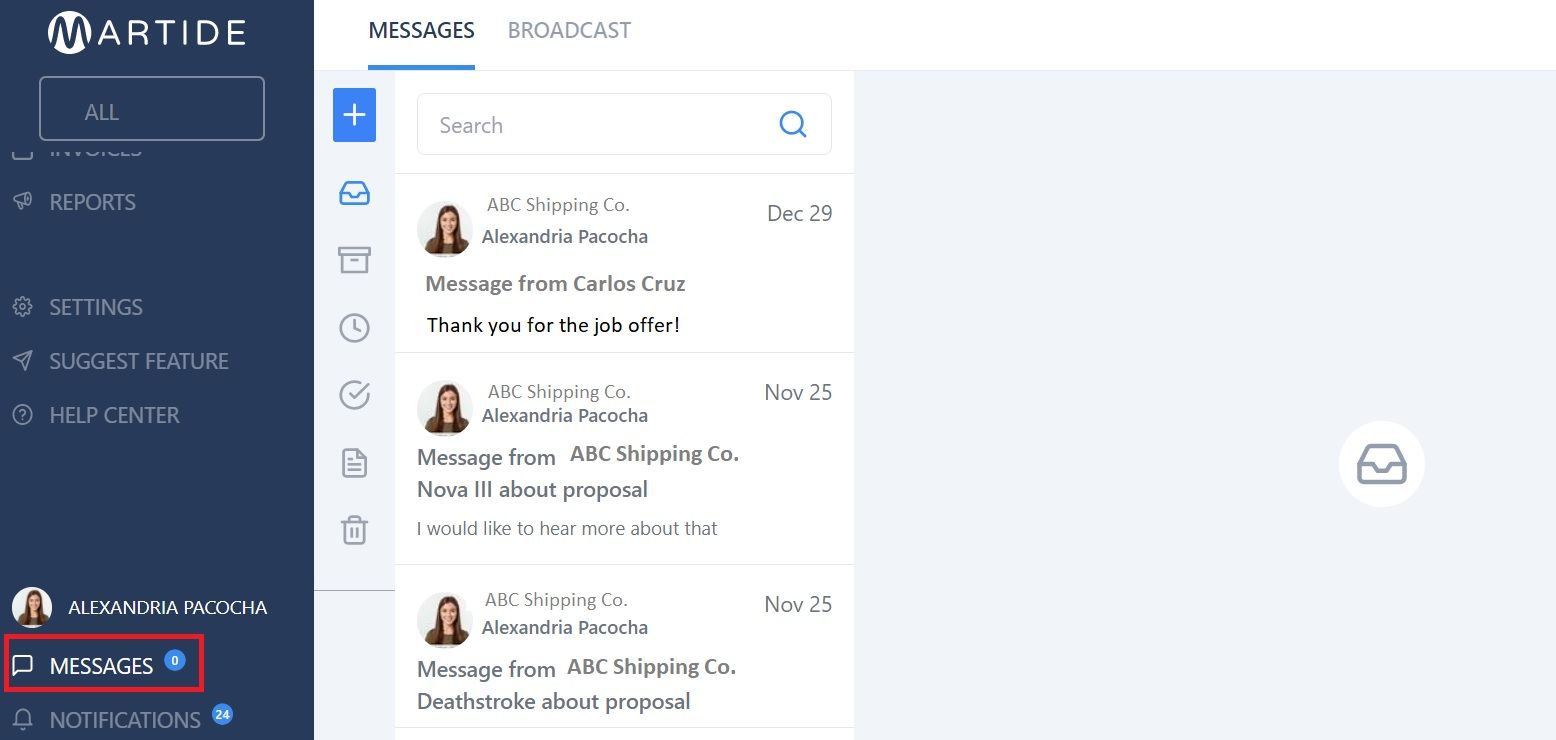
Task: Click avatar on Nova III proposal message
Action: (x=445, y=408)
